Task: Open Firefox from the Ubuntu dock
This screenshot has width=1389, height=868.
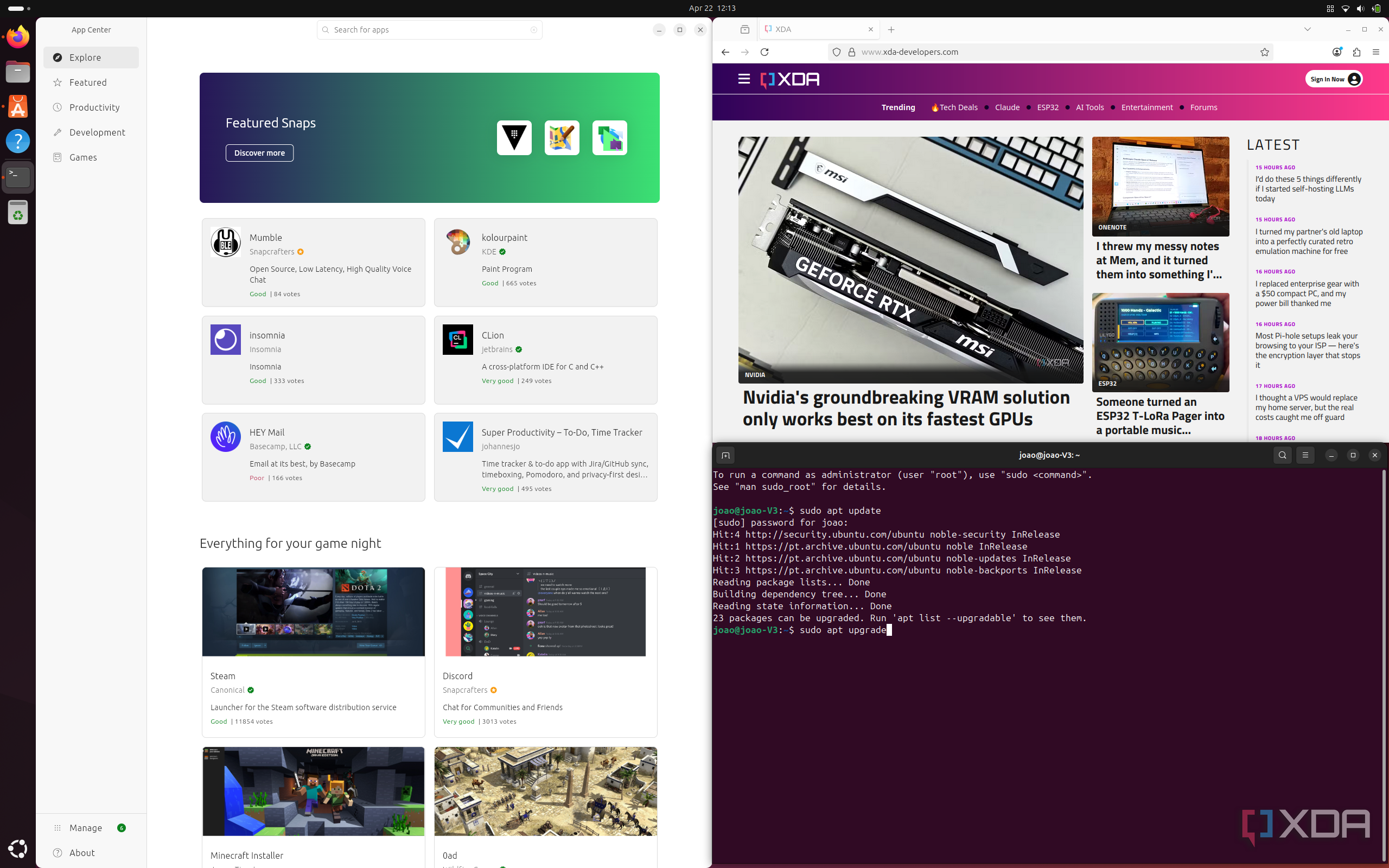Action: coord(18,37)
